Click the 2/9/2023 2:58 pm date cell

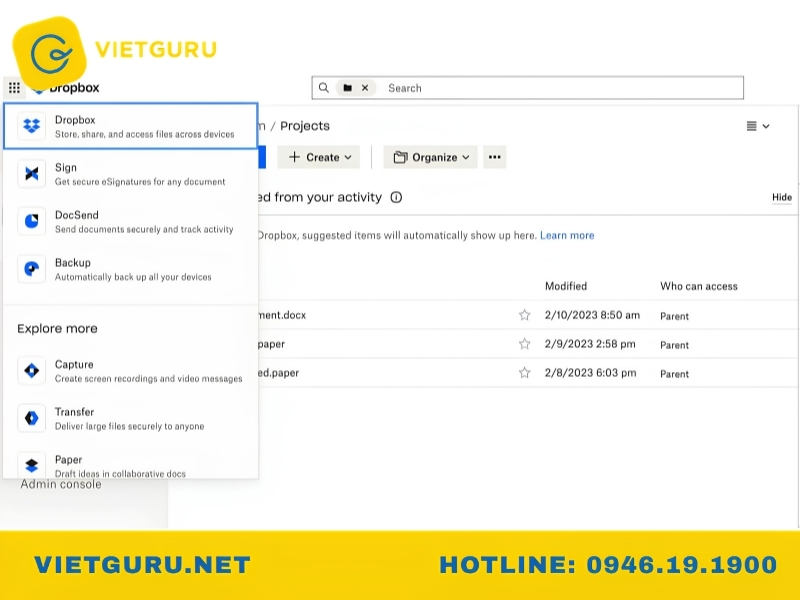click(590, 344)
